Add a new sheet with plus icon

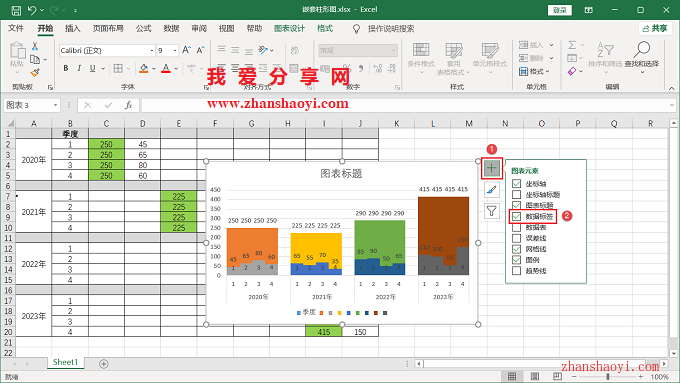(104, 364)
